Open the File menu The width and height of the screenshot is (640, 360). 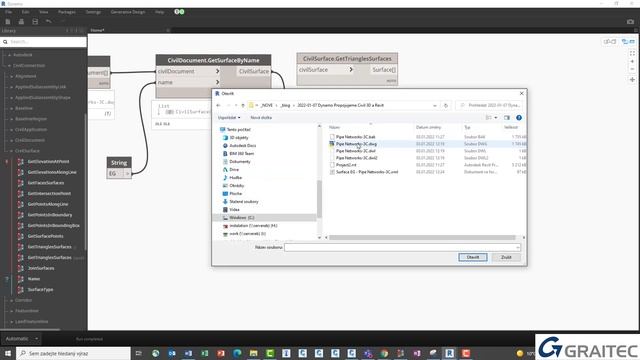pos(9,12)
